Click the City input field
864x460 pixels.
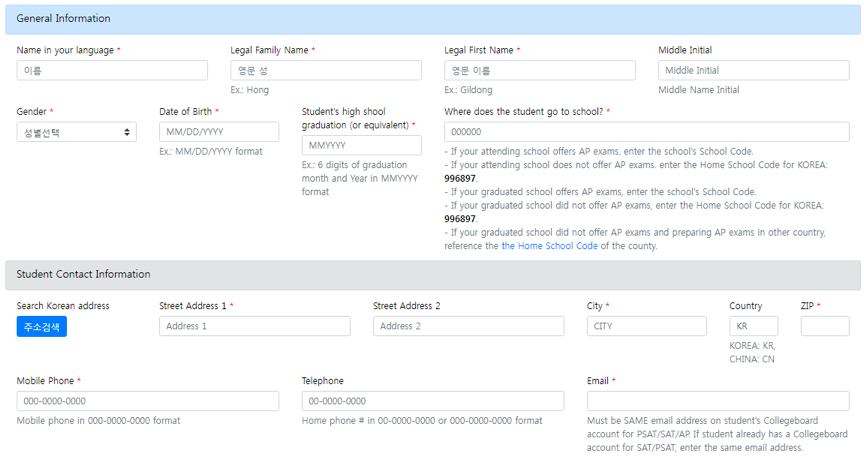(x=647, y=326)
